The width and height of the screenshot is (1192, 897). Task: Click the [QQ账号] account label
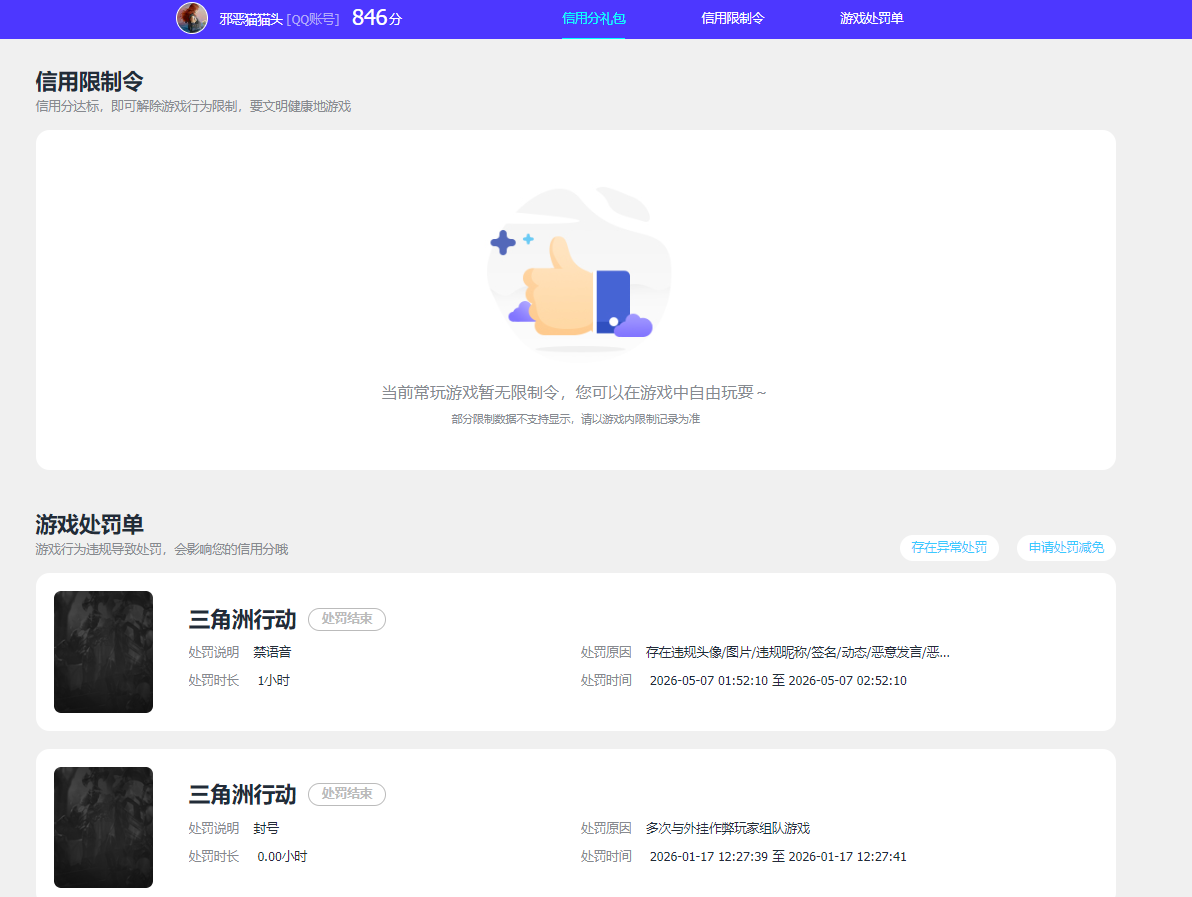pos(312,19)
